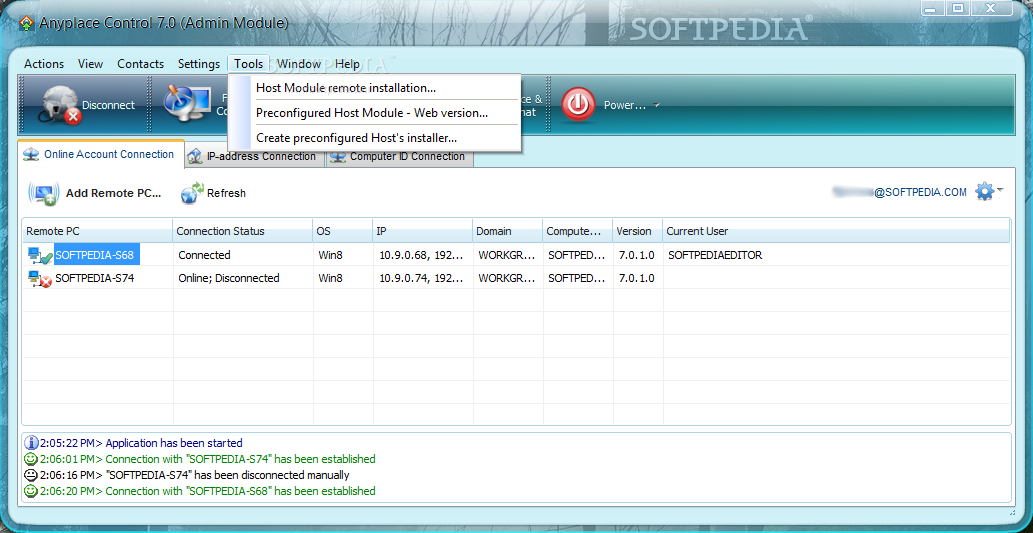Choose Preconfigured Host Module - Web version
This screenshot has height=533, width=1033.
(374, 113)
